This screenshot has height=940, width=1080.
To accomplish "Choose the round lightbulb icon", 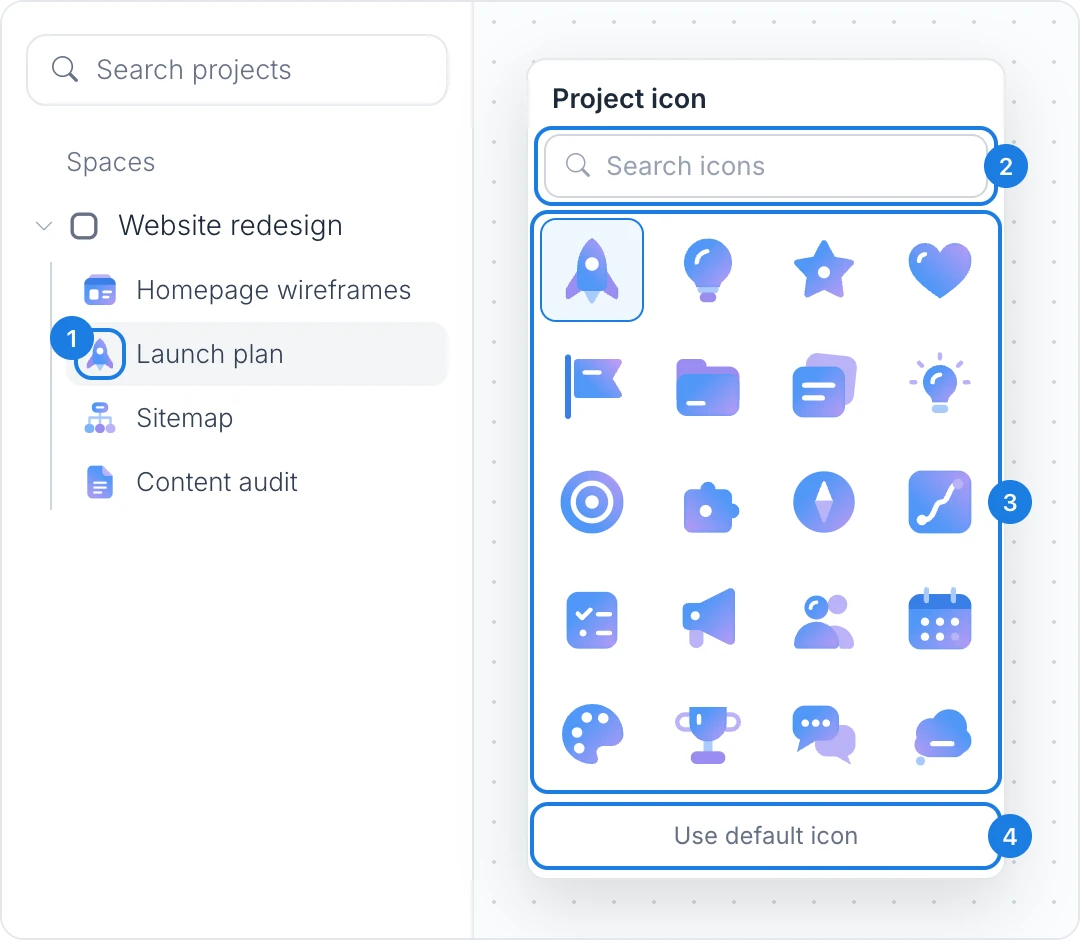I will click(707, 270).
